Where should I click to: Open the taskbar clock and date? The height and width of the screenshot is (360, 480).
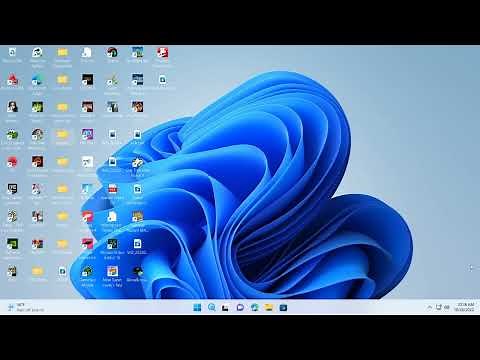464,307
